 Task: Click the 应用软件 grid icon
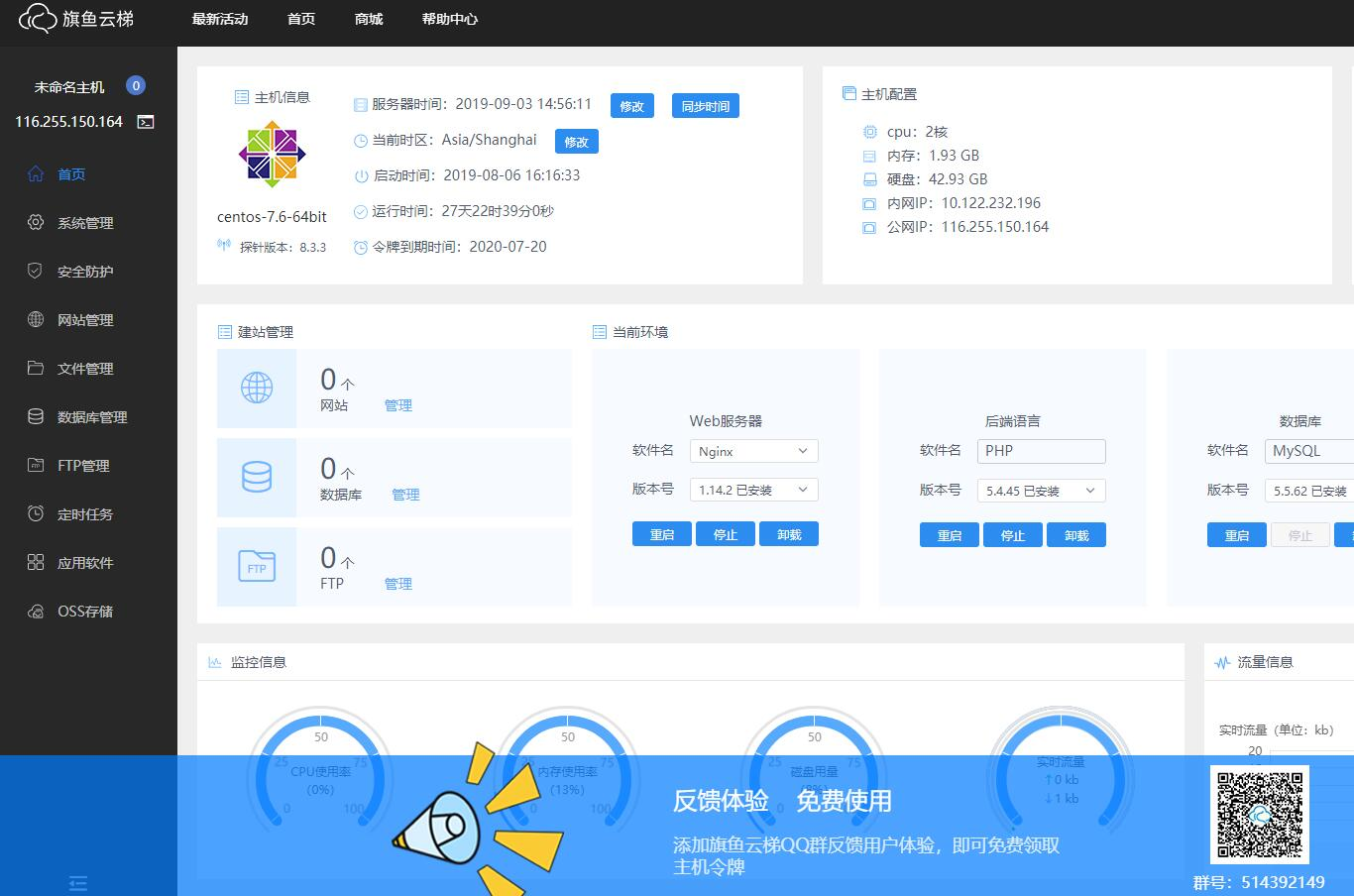(x=36, y=562)
